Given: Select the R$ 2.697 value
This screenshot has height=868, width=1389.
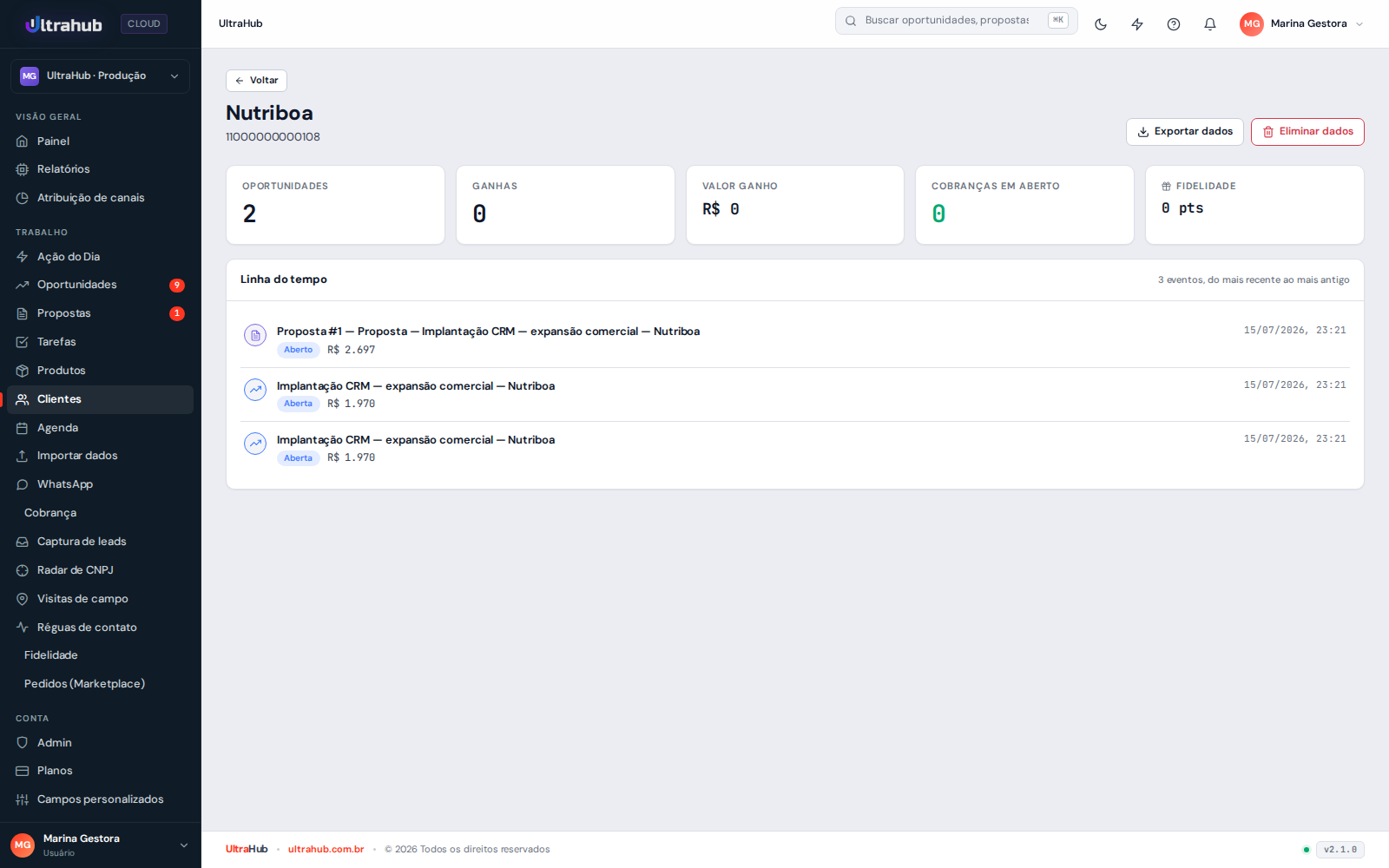Looking at the screenshot, I should (351, 350).
